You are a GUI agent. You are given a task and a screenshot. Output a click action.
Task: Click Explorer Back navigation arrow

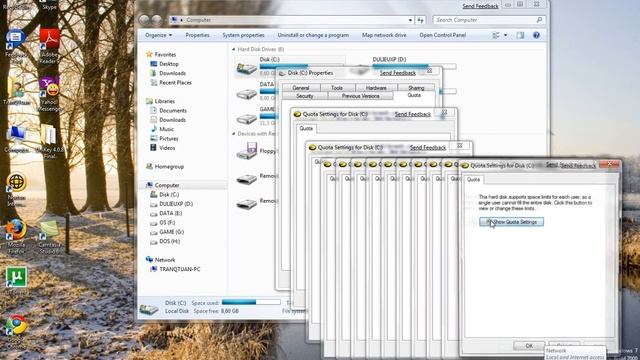144,20
